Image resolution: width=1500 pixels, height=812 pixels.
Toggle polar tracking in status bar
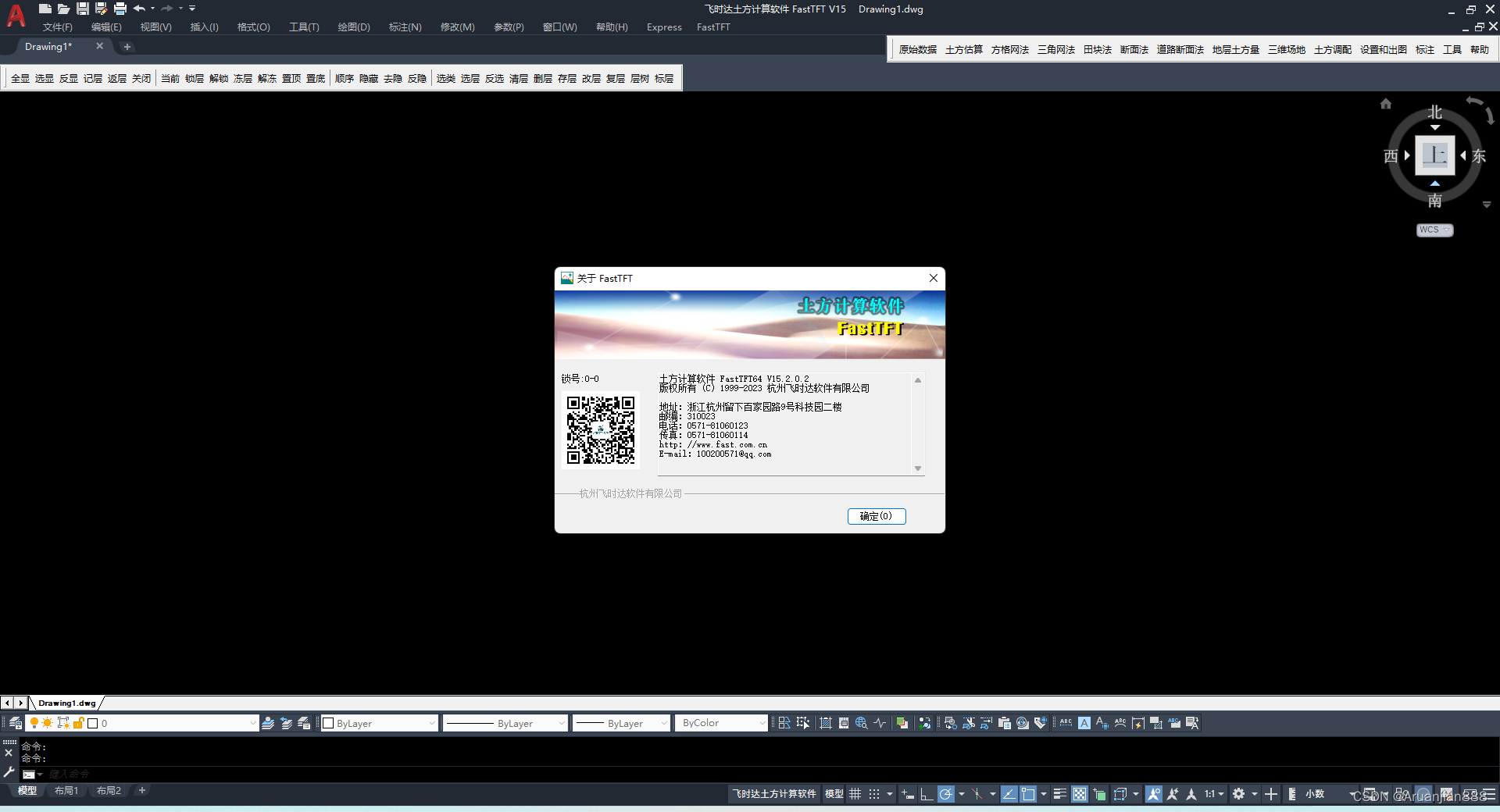coord(945,794)
